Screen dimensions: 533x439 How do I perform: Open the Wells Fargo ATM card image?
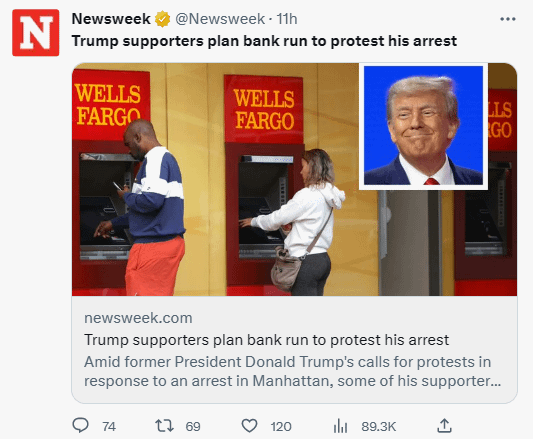pos(294,179)
